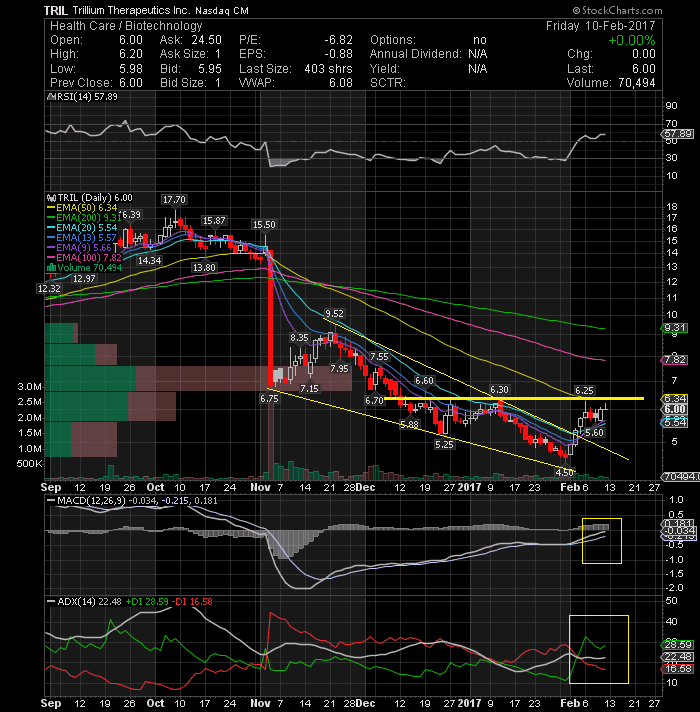Image resolution: width=700 pixels, height=712 pixels.
Task: Click the green +0.00% change percentage
Action: pyautogui.click(x=631, y=40)
